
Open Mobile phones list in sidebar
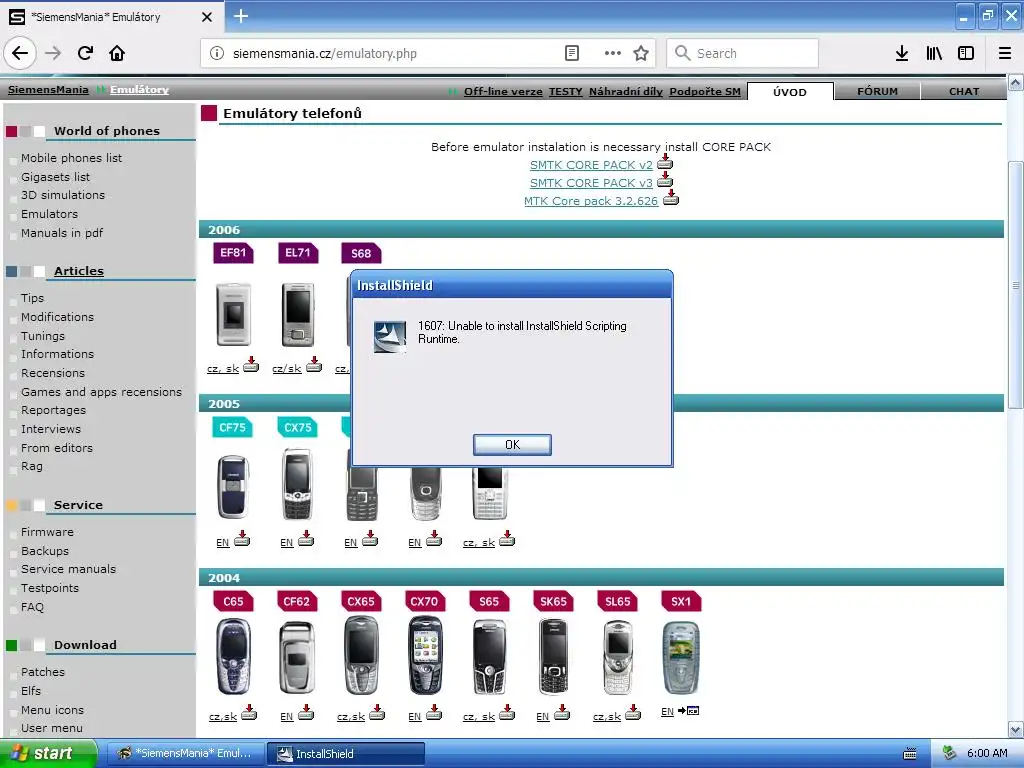coord(71,158)
